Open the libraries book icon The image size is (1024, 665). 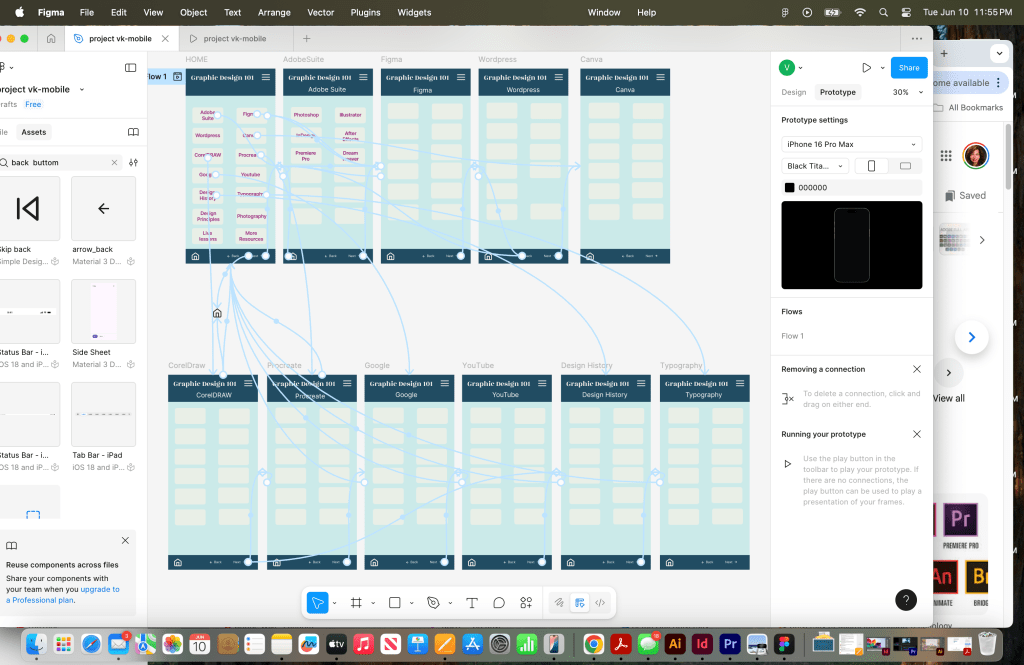click(133, 132)
